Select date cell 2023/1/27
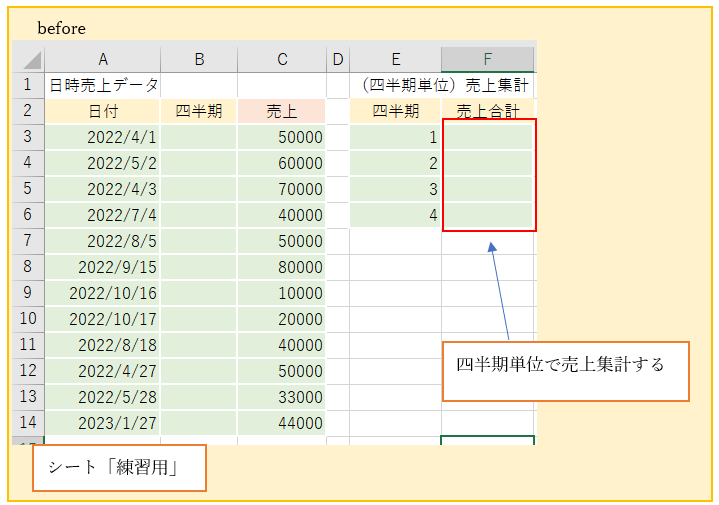The height and width of the screenshot is (505, 719). point(103,423)
